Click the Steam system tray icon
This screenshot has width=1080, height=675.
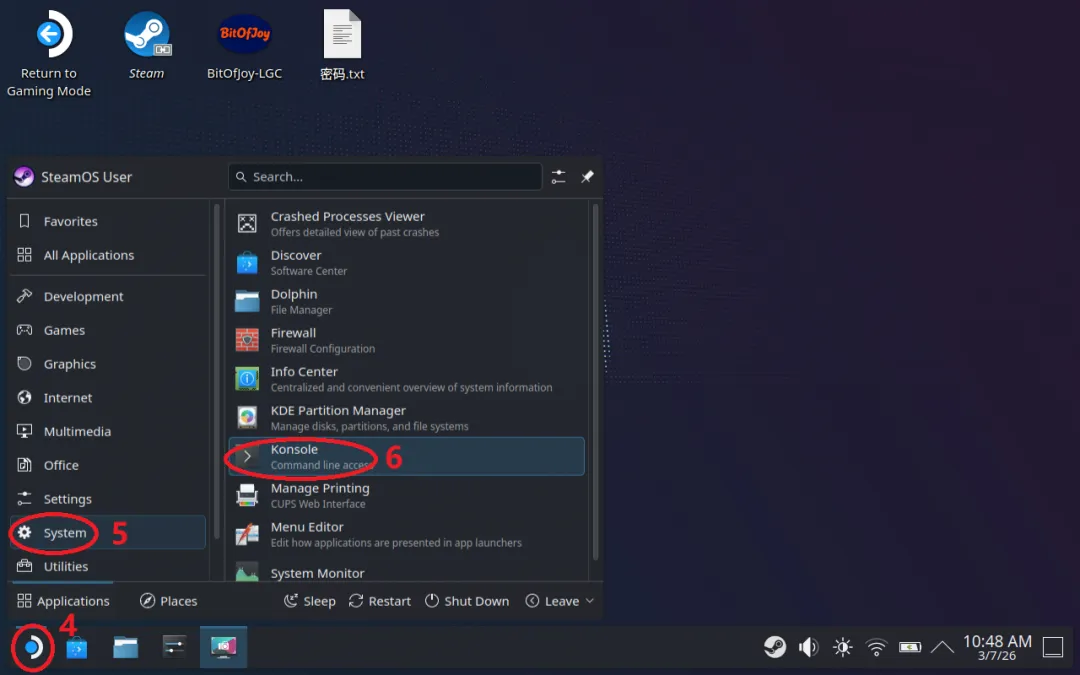tap(776, 647)
